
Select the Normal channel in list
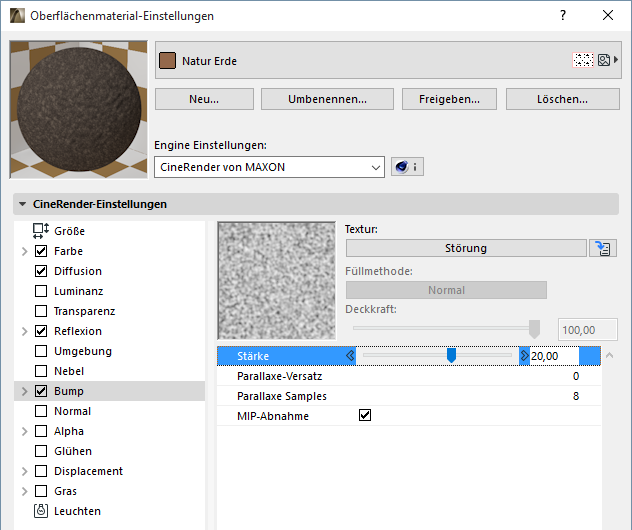coord(72,411)
